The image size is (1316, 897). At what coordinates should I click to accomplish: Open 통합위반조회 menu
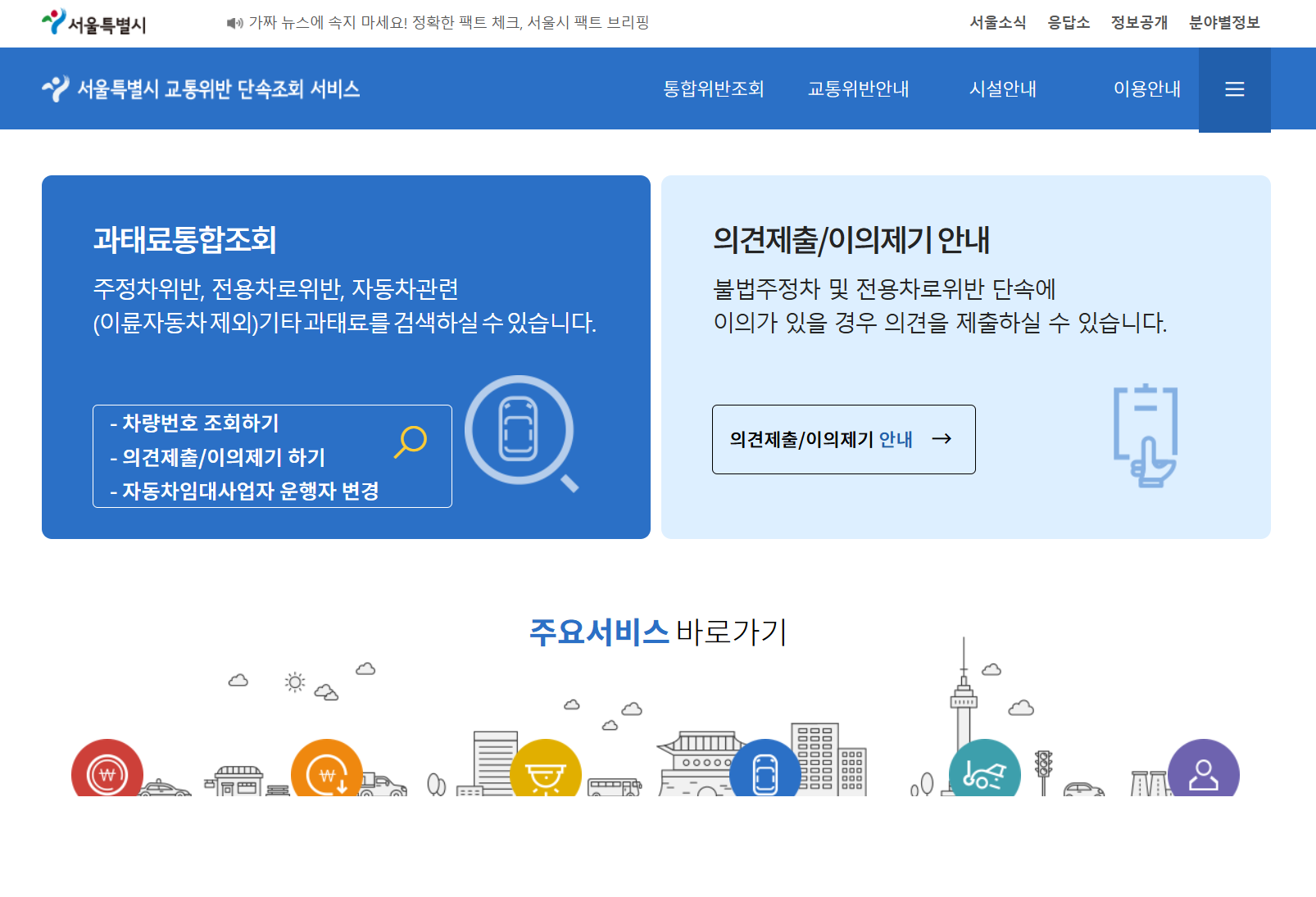(714, 89)
